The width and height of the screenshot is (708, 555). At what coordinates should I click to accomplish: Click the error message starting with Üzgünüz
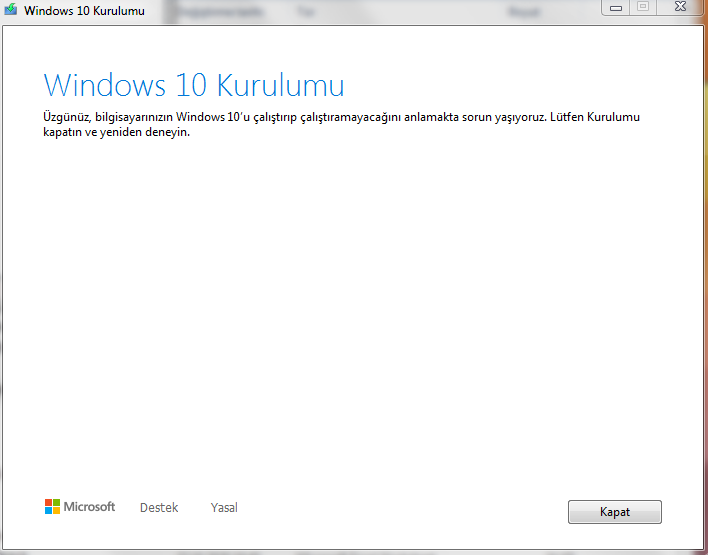(341, 125)
